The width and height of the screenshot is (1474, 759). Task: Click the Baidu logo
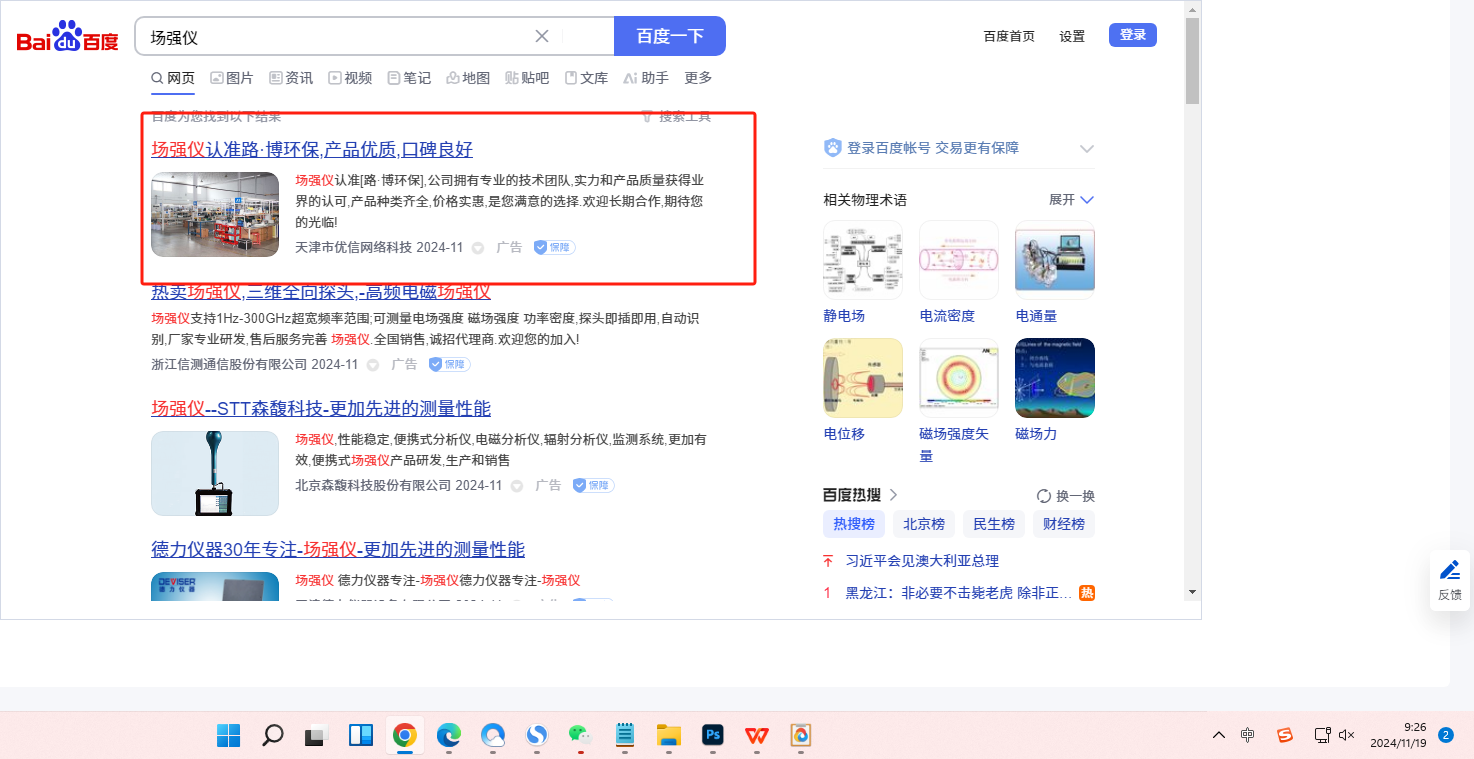tap(67, 37)
